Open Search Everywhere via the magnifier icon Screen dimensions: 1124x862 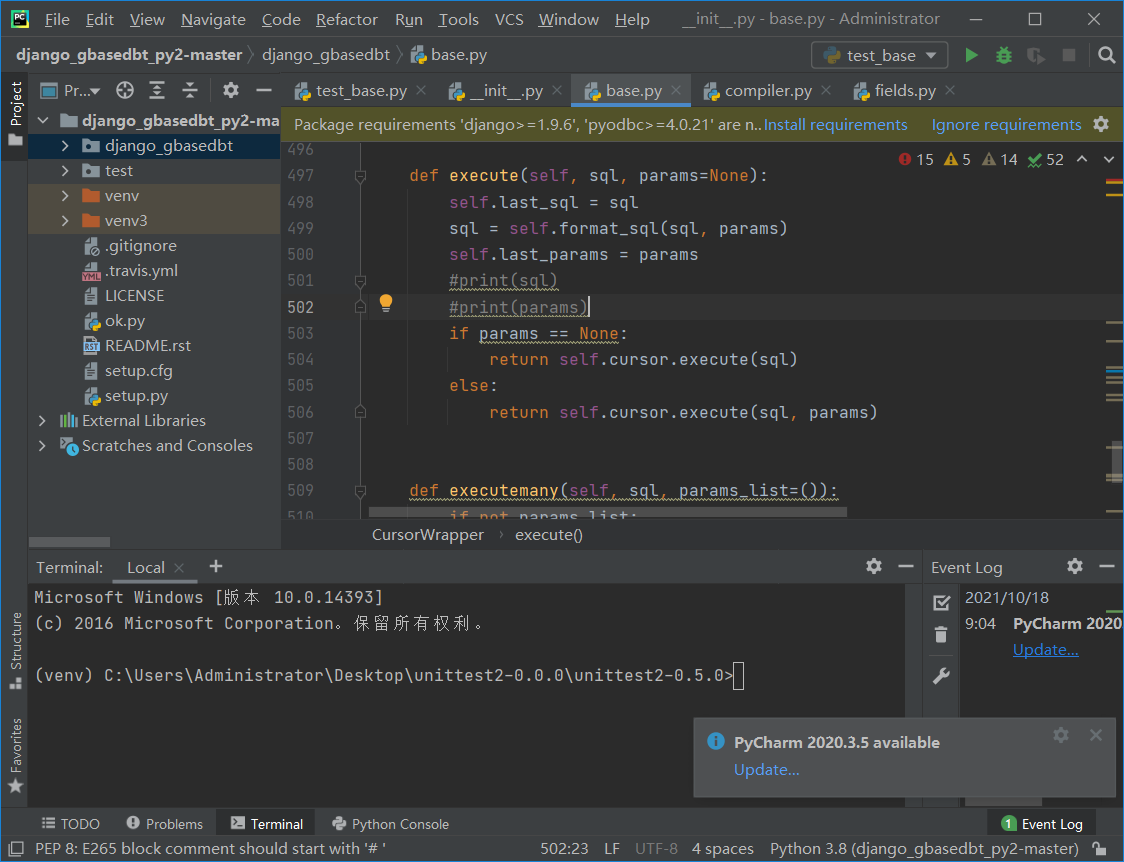click(1106, 55)
